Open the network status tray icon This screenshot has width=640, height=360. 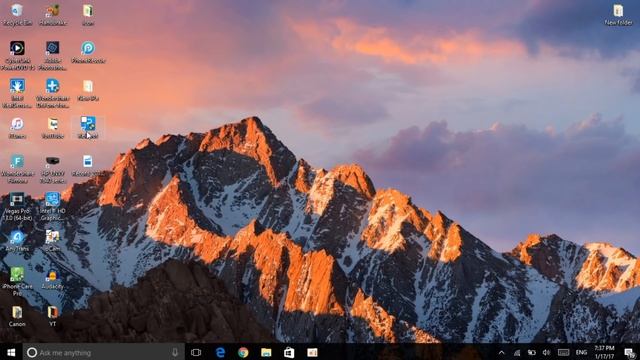[x=517, y=352]
